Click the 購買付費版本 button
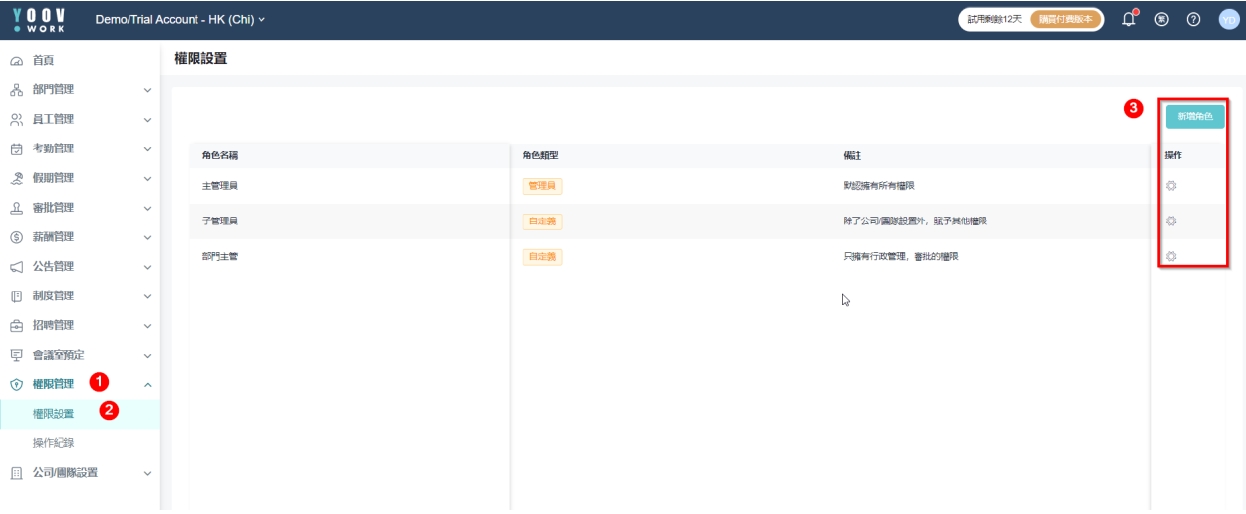Image resolution: width=1246 pixels, height=514 pixels. [1065, 20]
